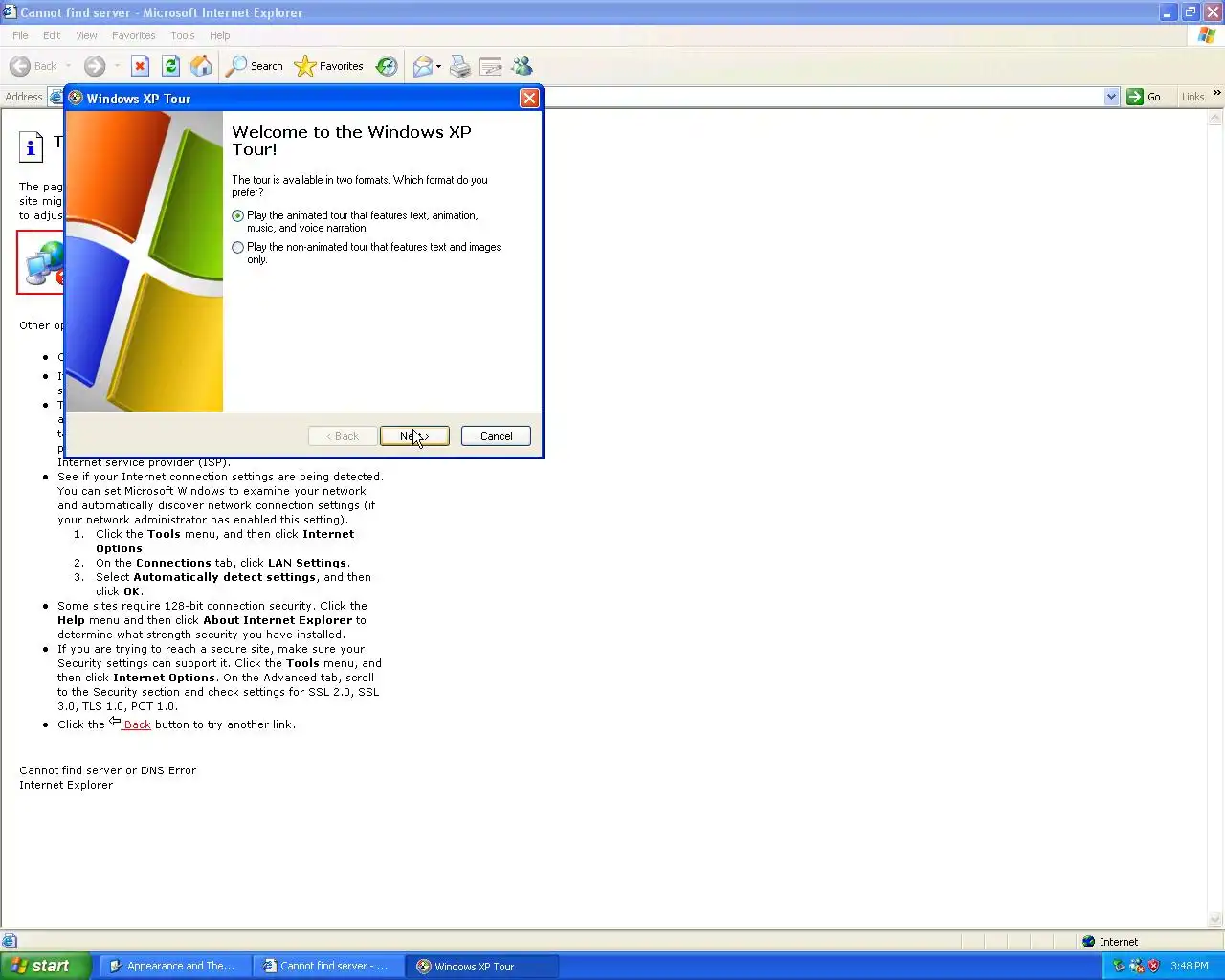Click the 'Cannot find server or DNS Error' text
The height and width of the screenshot is (980, 1225).
(x=108, y=770)
